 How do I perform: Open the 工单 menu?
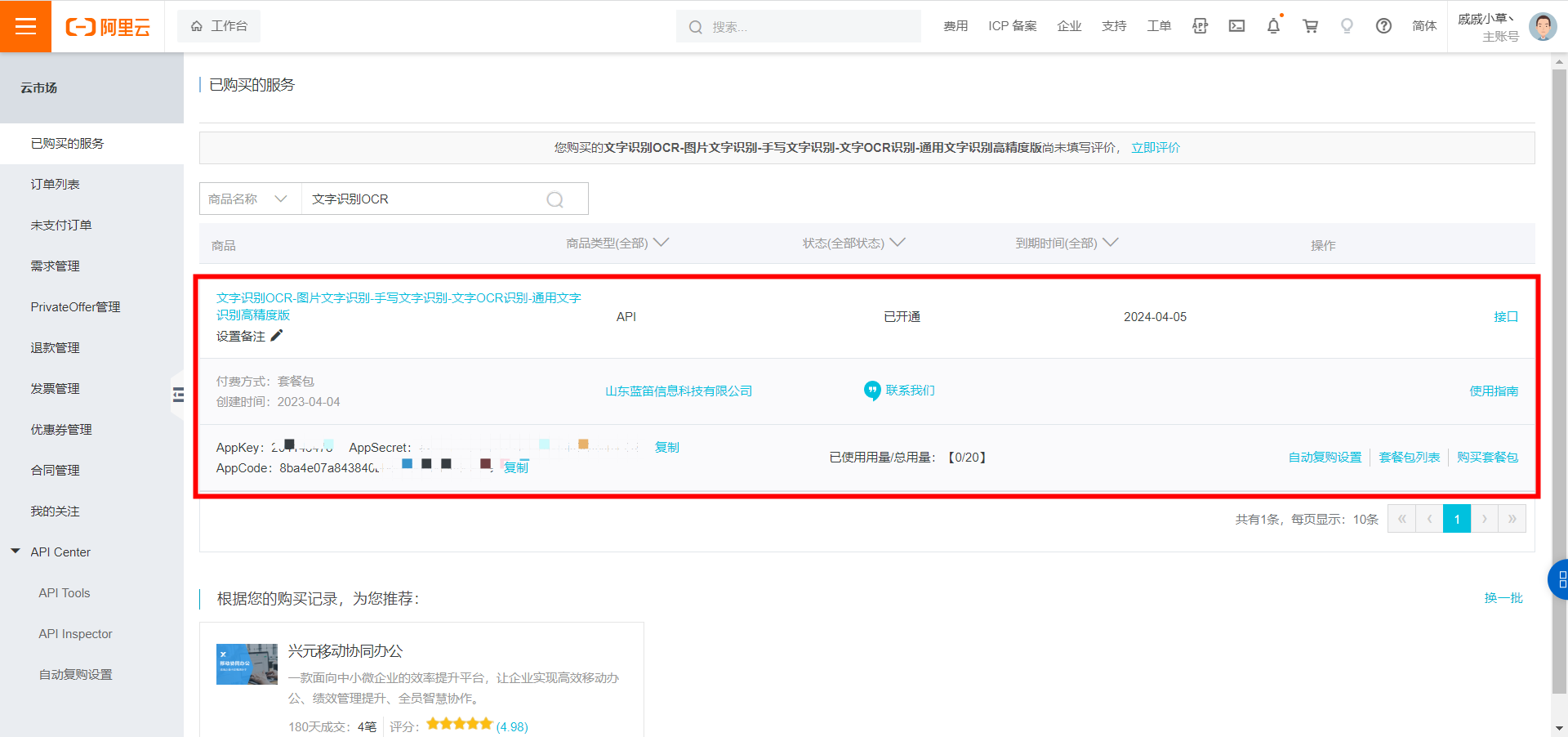tap(1159, 26)
